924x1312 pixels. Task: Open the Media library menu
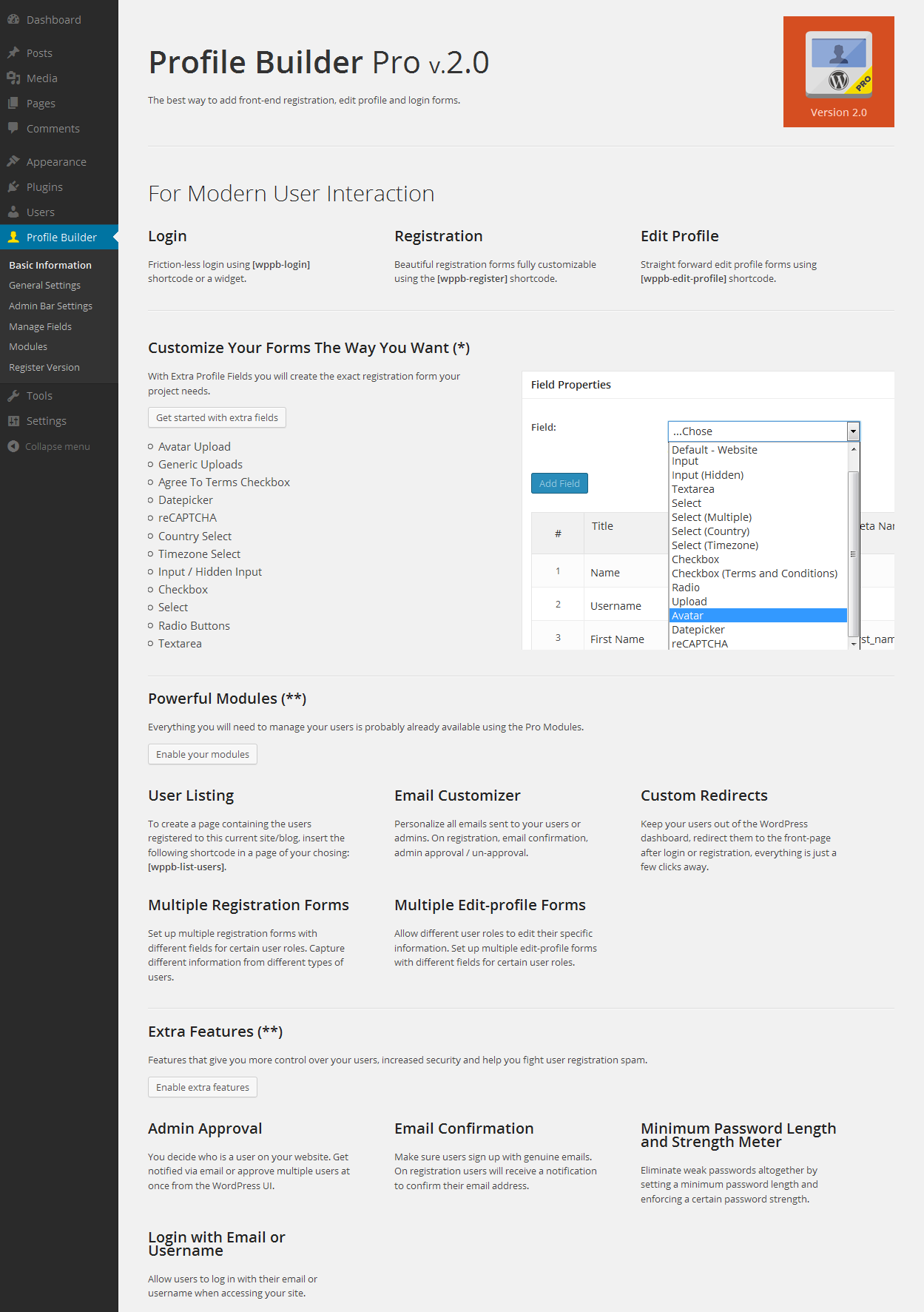click(x=59, y=78)
